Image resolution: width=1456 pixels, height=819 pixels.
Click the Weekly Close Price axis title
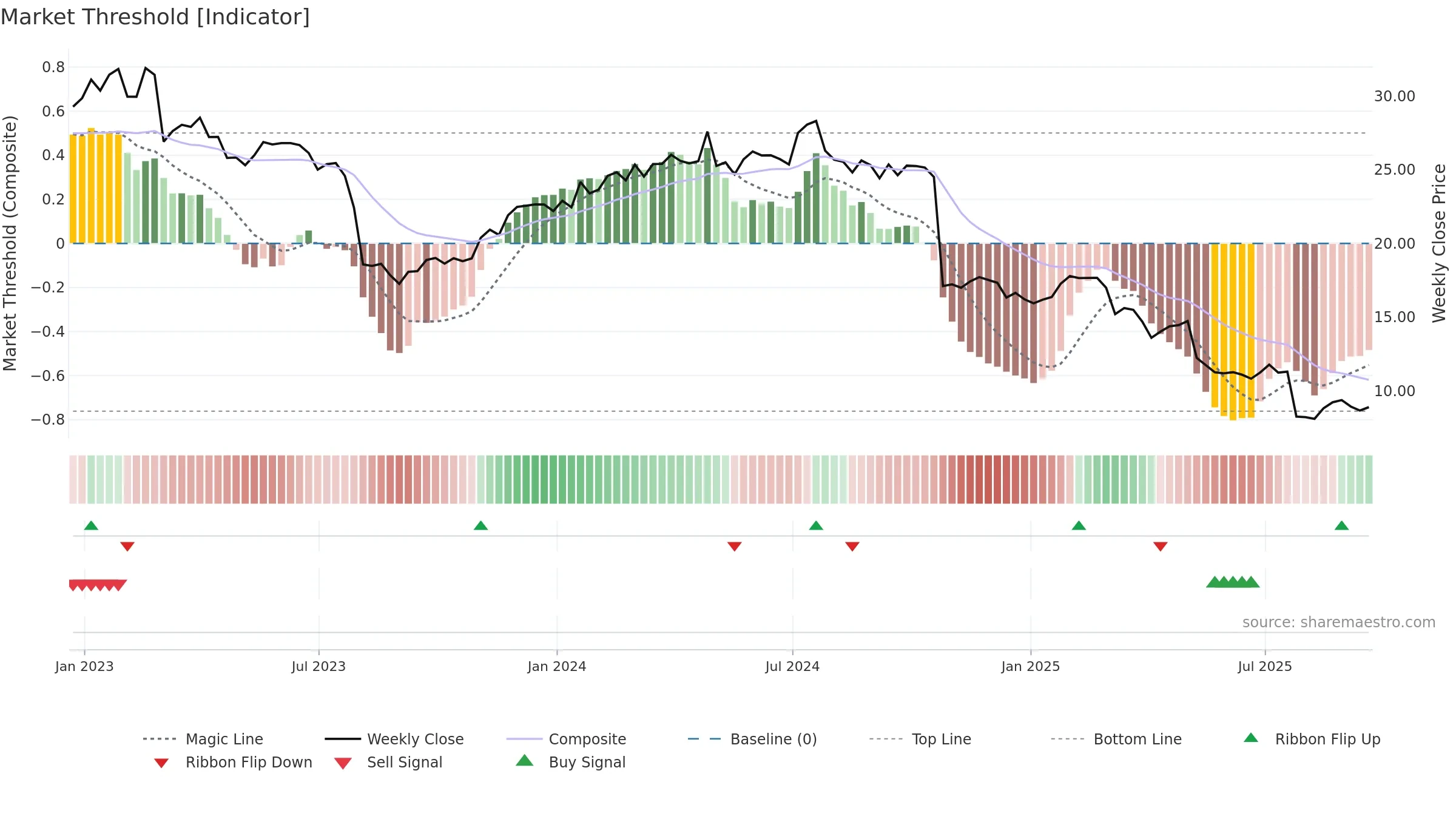click(1439, 243)
